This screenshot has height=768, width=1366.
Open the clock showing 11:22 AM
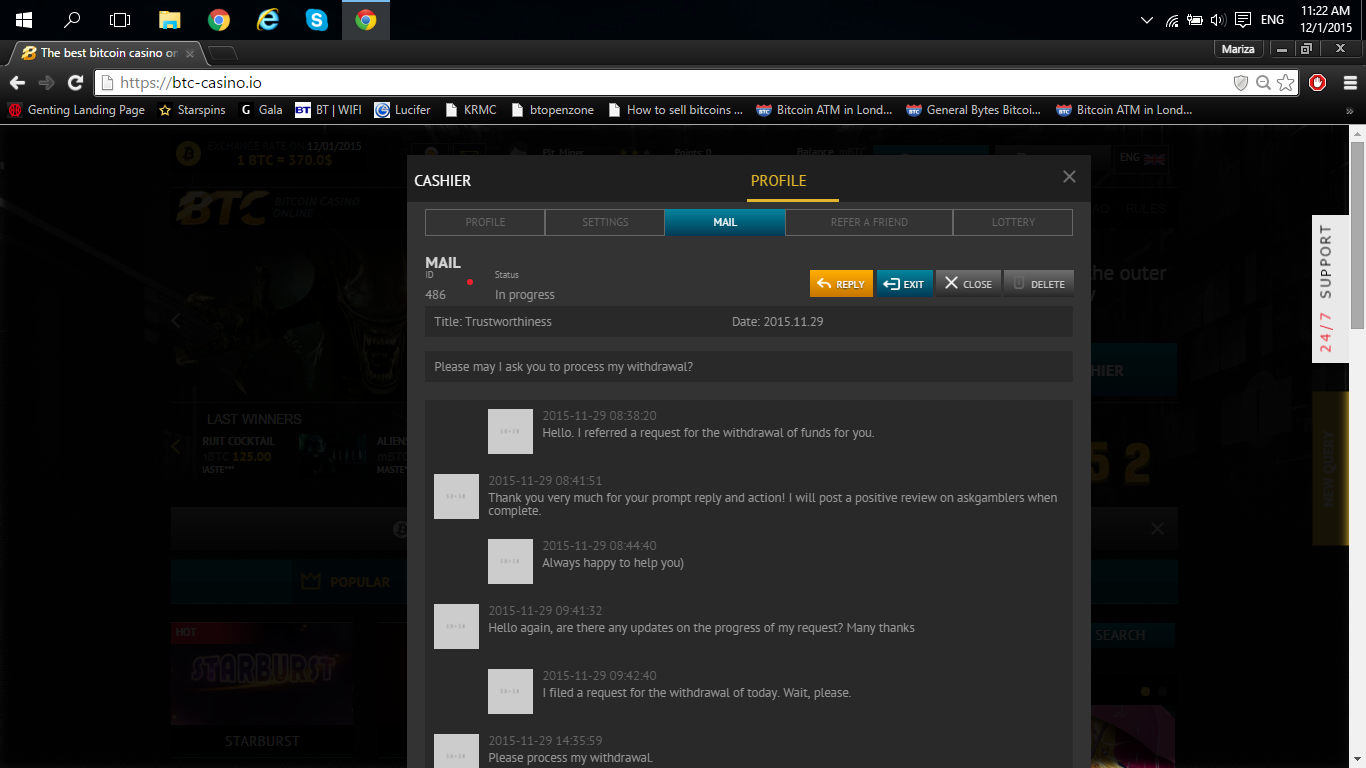[1326, 19]
